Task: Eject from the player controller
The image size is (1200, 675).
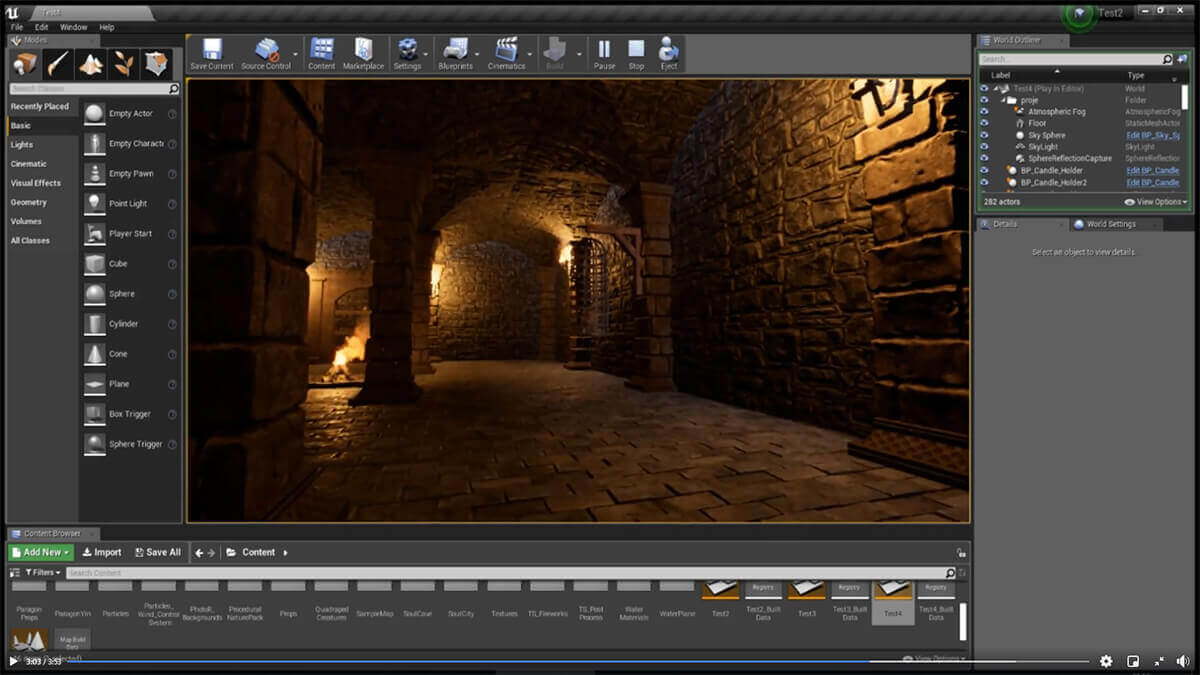Action: [x=669, y=53]
